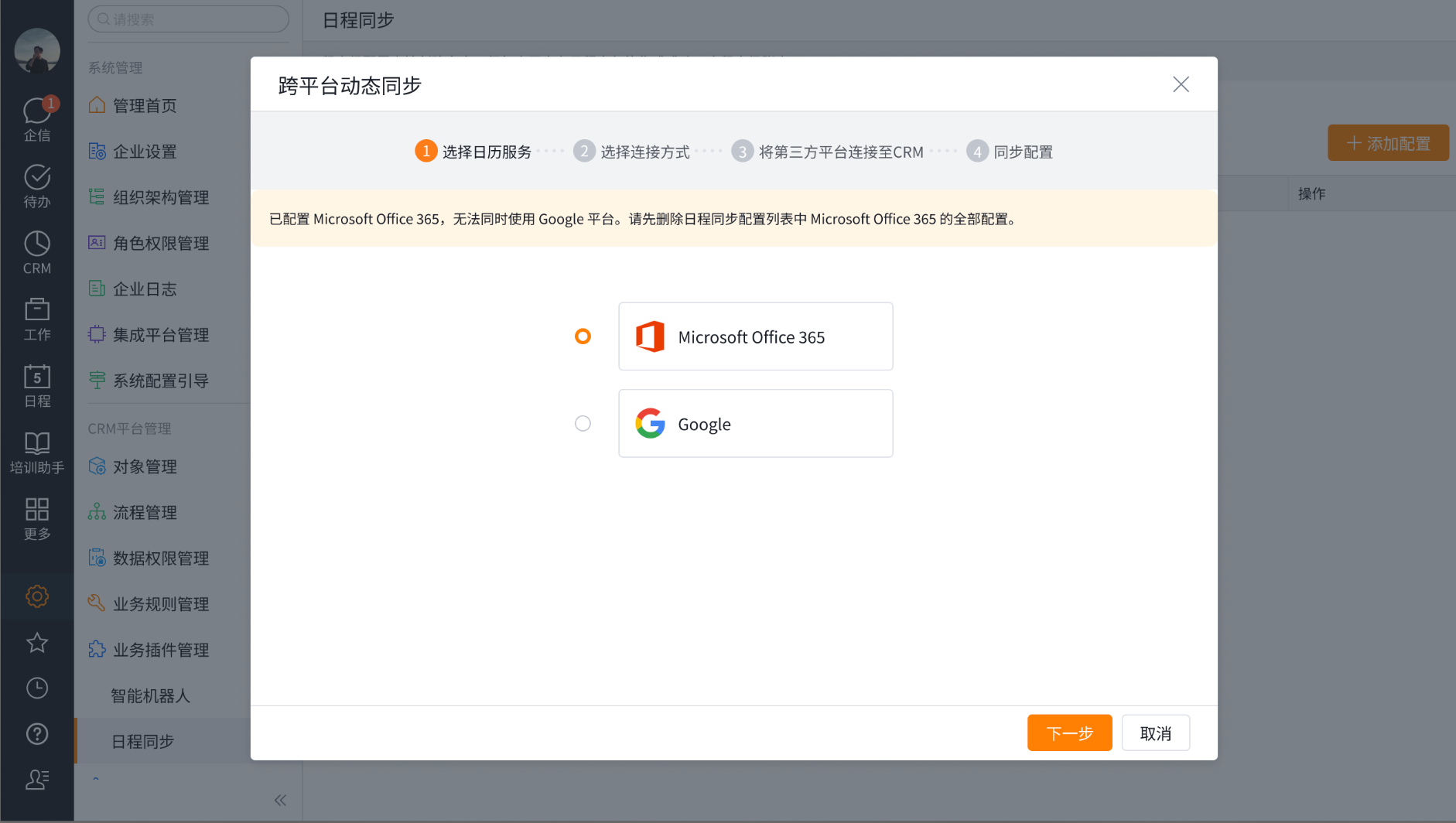This screenshot has width=1456, height=823.
Task: Click step 4 同步配置
Action: (x=1010, y=151)
